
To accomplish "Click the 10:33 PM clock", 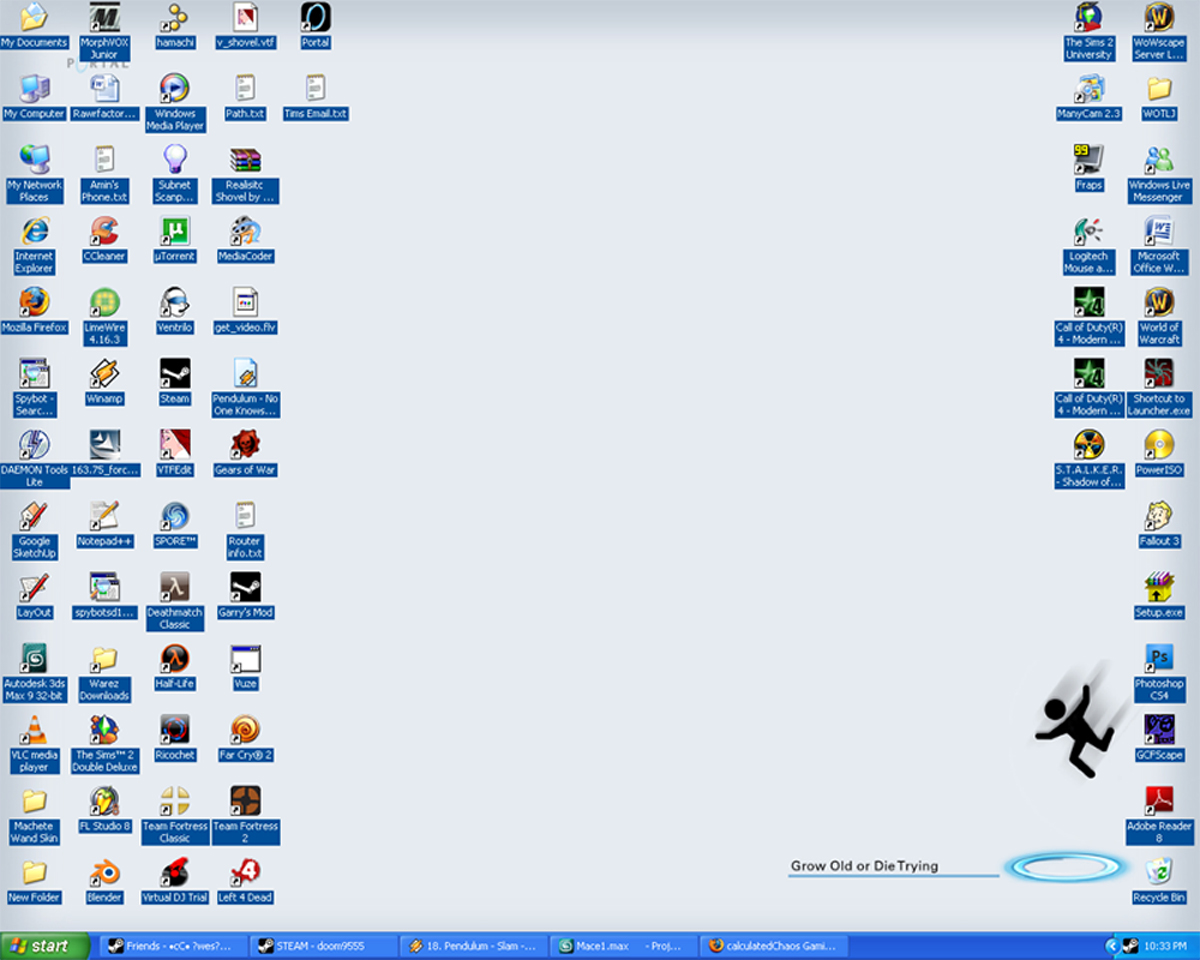I will pyautogui.click(x=1166, y=946).
